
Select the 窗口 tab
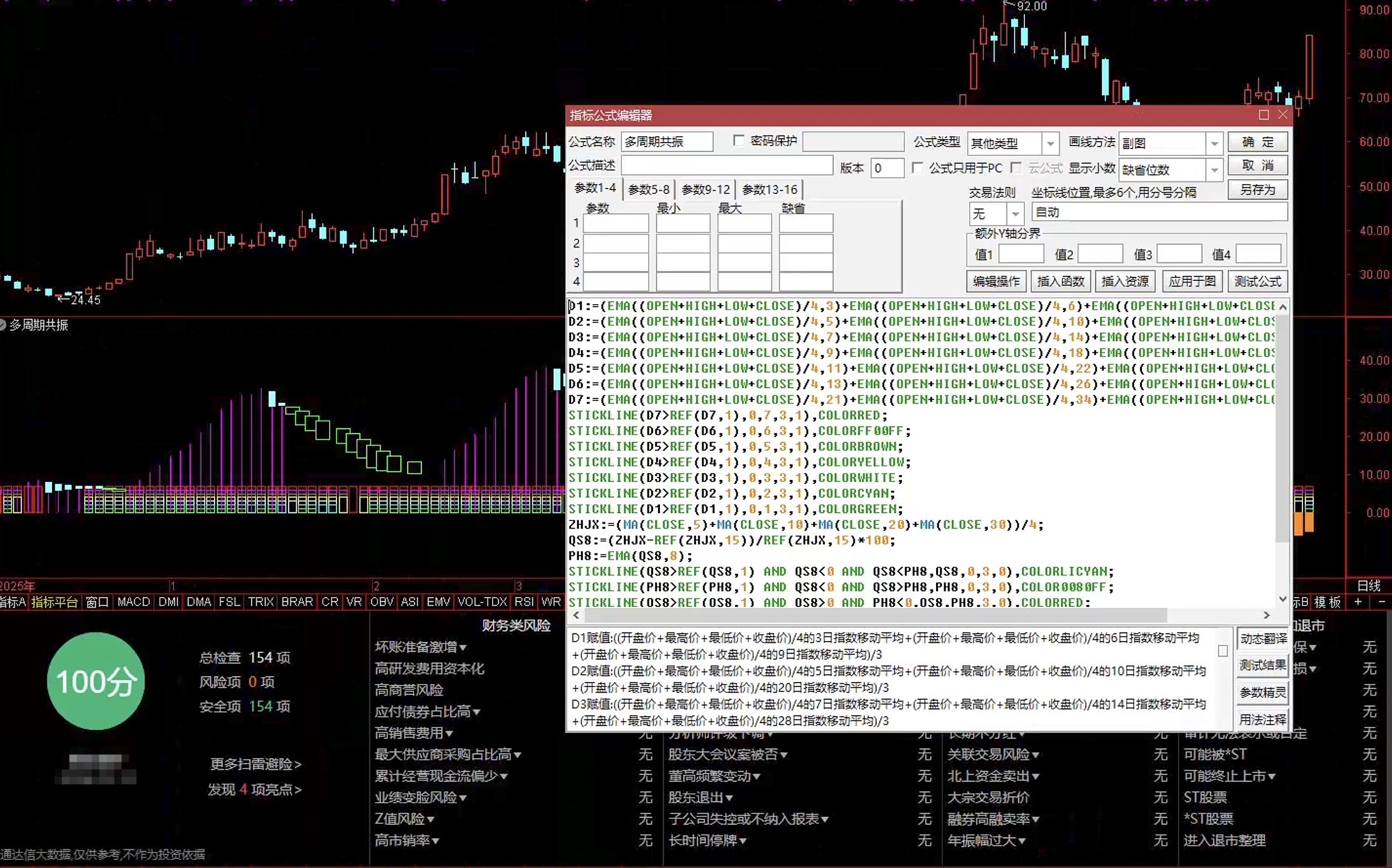point(96,602)
